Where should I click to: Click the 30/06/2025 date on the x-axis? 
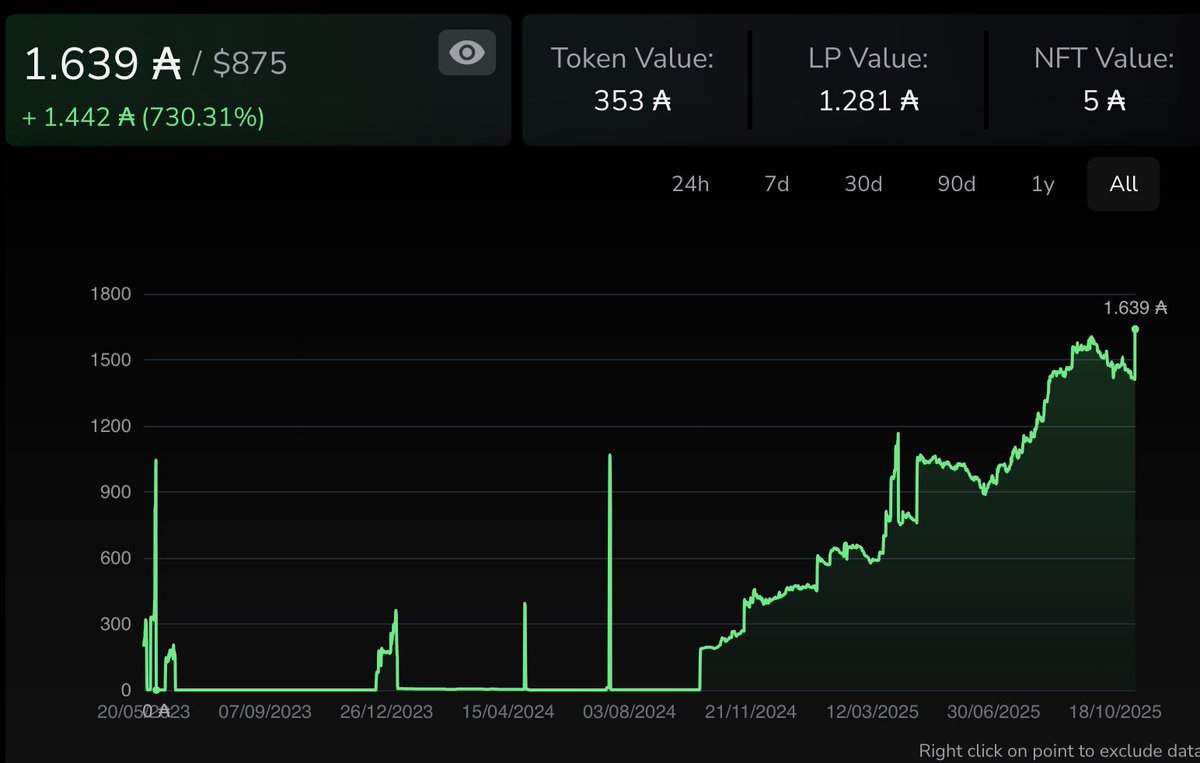pyautogui.click(x=993, y=712)
